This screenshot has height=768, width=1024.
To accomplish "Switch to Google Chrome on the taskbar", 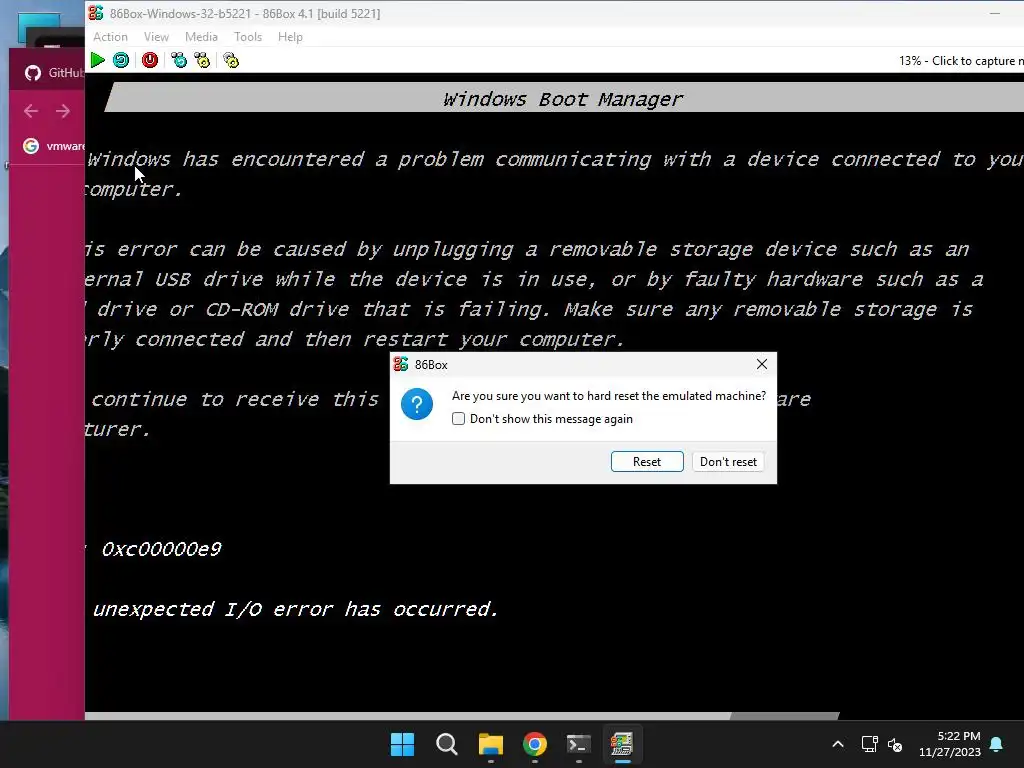I will click(535, 744).
